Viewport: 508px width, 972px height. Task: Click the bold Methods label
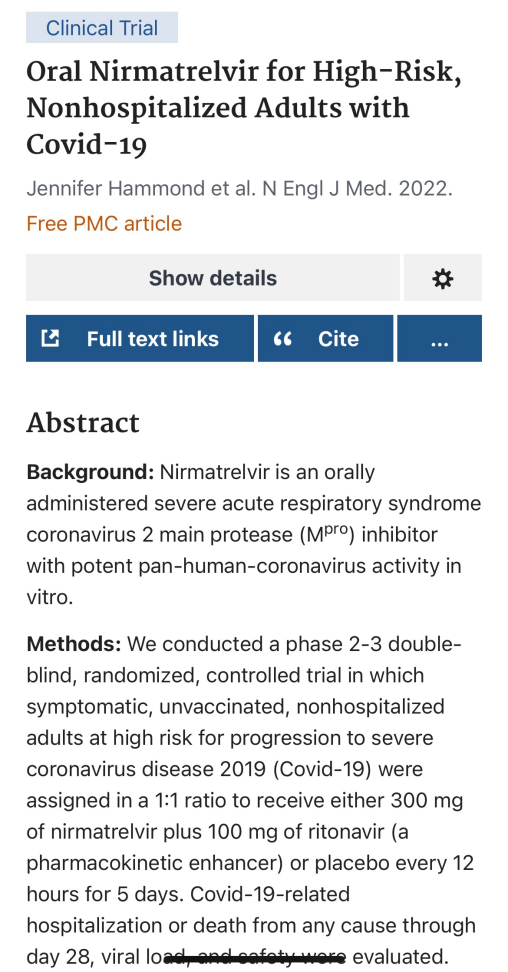[74, 644]
